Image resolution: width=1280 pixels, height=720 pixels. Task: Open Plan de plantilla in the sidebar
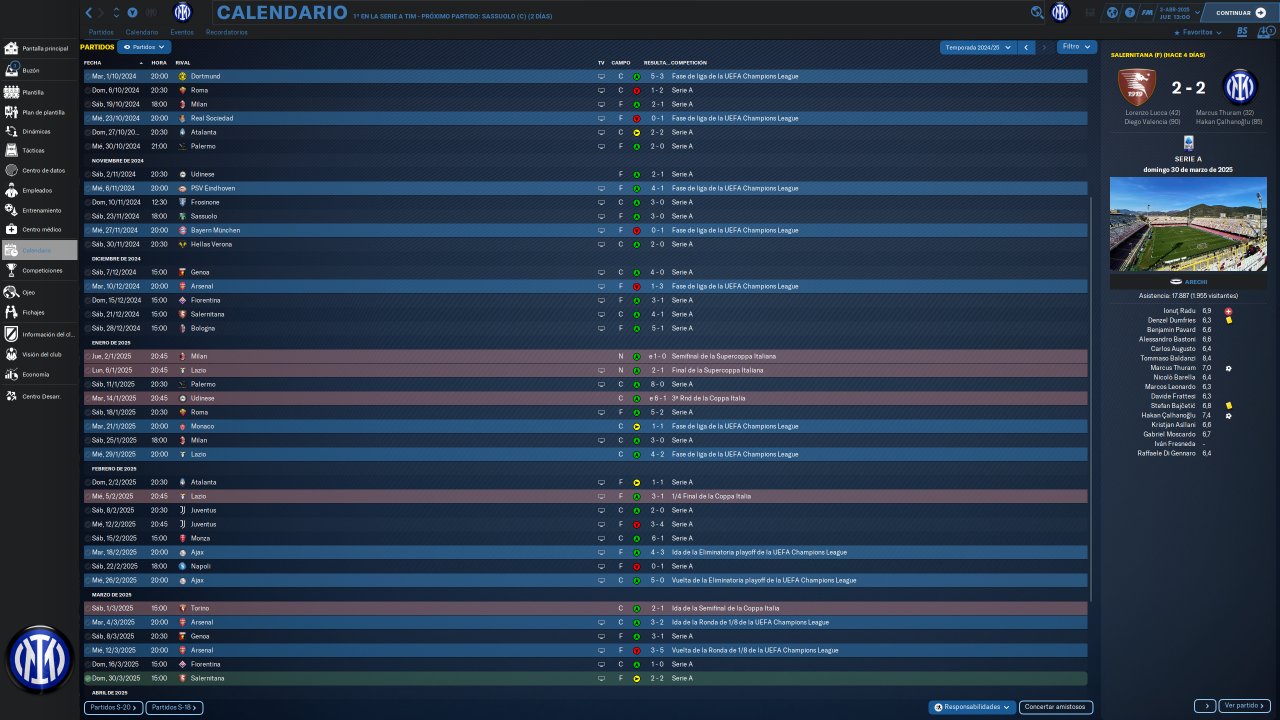(38, 112)
